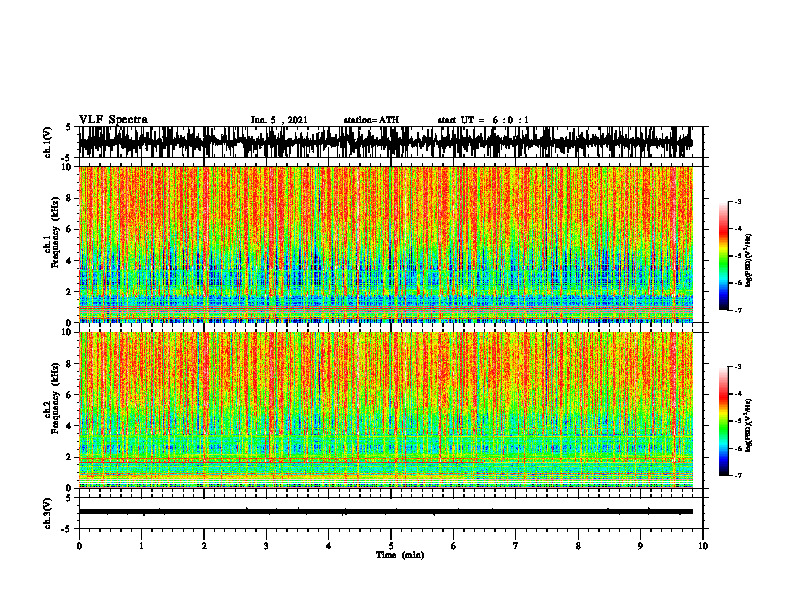Click the "VLF Spectra" title text
The width and height of the screenshot is (792, 612).
pyautogui.click(x=113, y=120)
